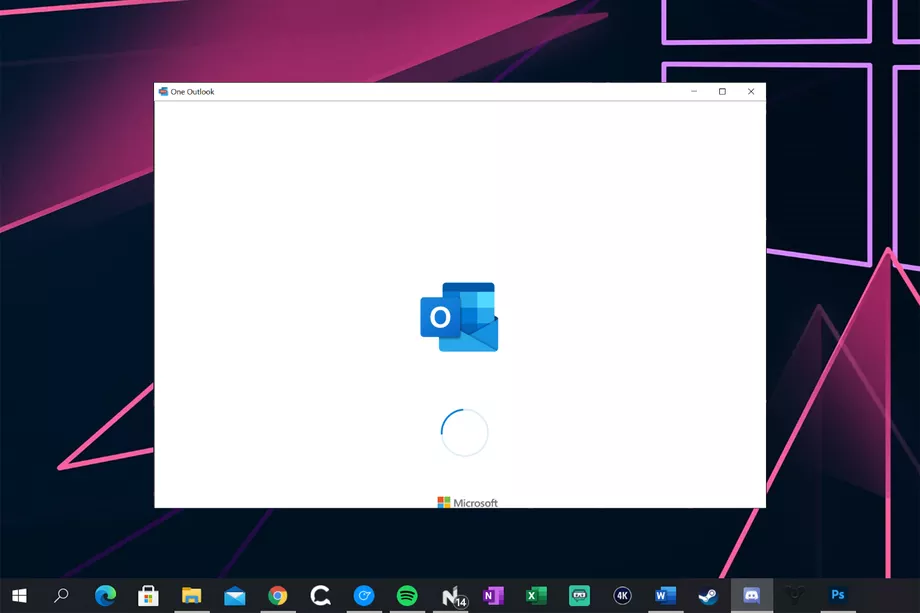
Task: Open the Microsoft Store taskbar icon
Action: (148, 596)
